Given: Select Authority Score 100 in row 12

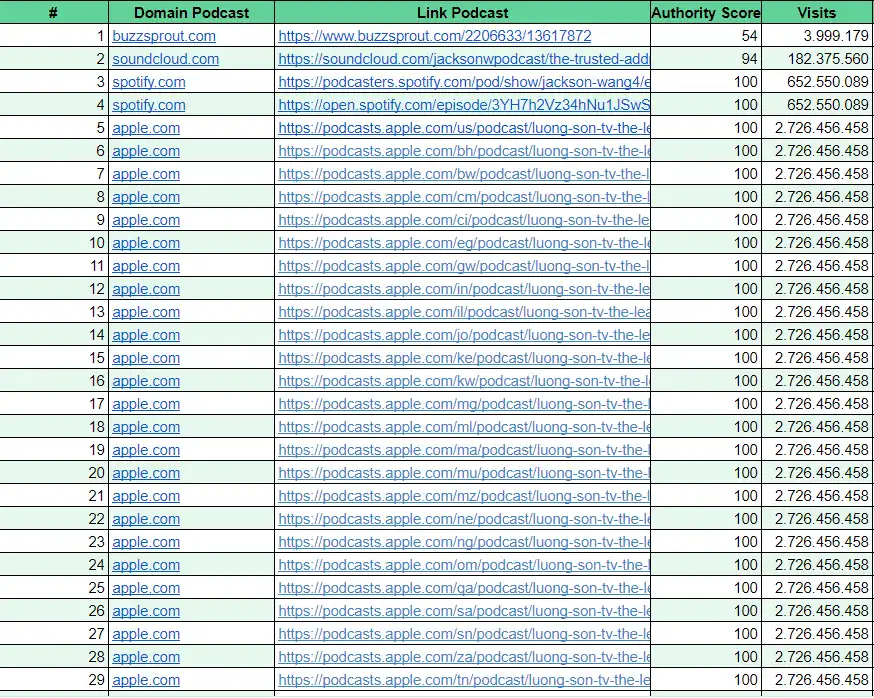Looking at the screenshot, I should pyautogui.click(x=706, y=289).
